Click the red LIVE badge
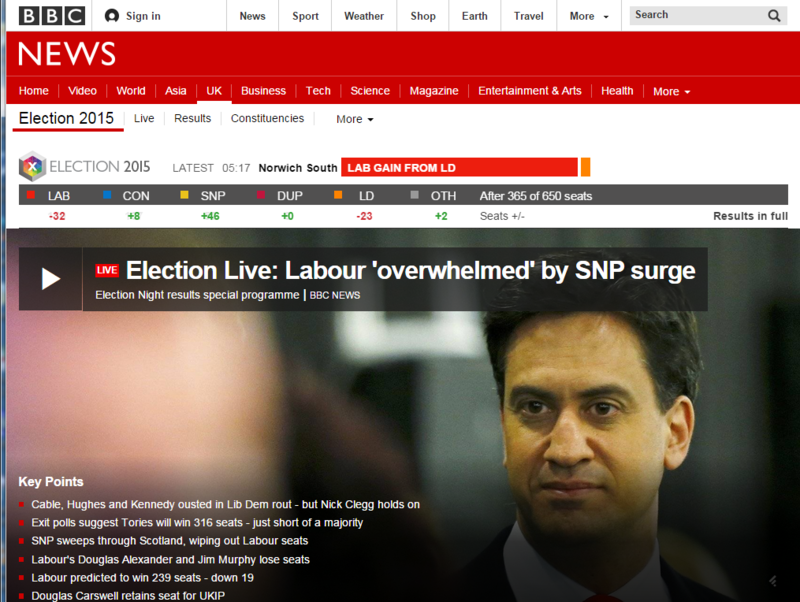Viewport: 800px width, 602px height. point(107,270)
